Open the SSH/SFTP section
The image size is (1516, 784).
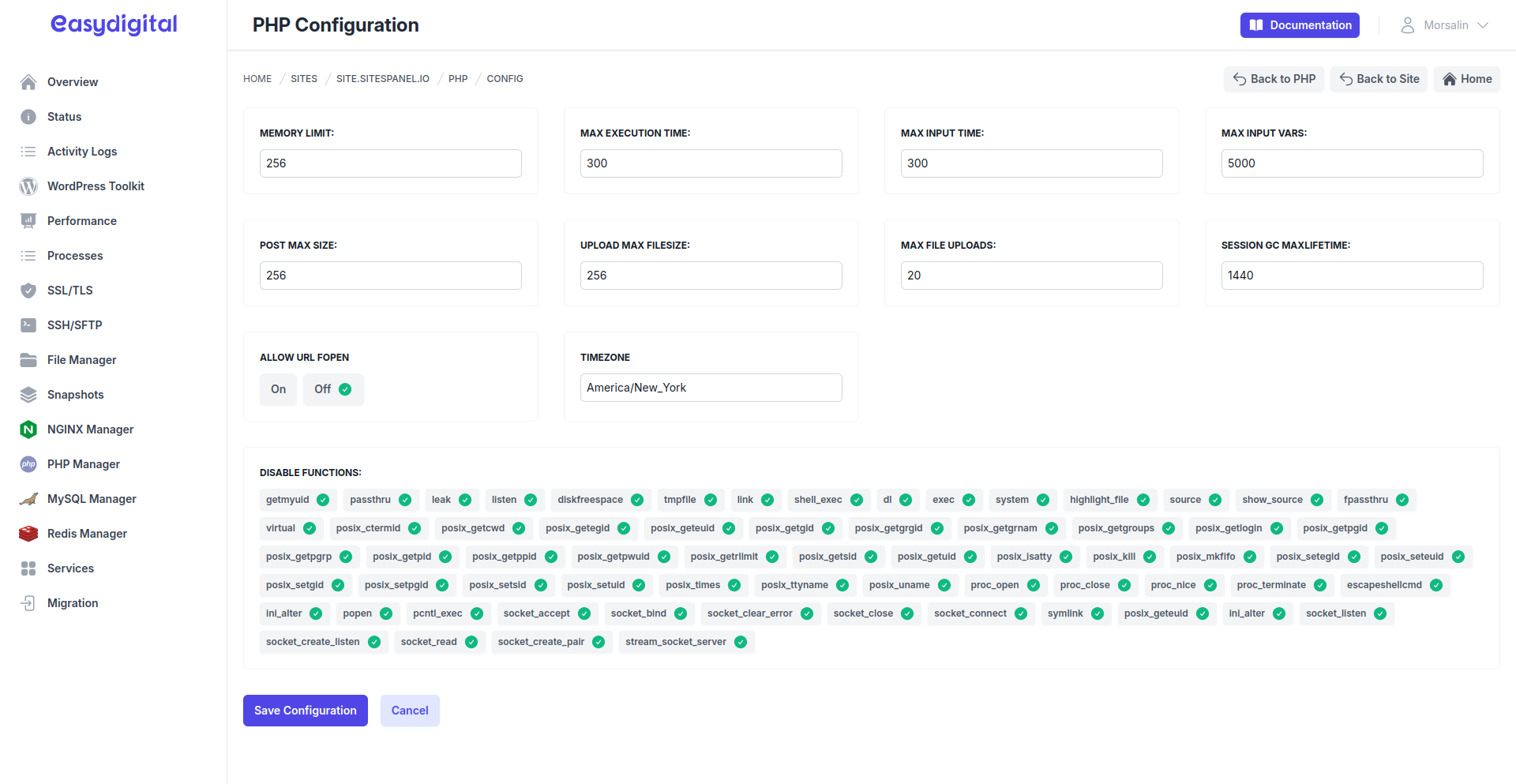(x=74, y=324)
